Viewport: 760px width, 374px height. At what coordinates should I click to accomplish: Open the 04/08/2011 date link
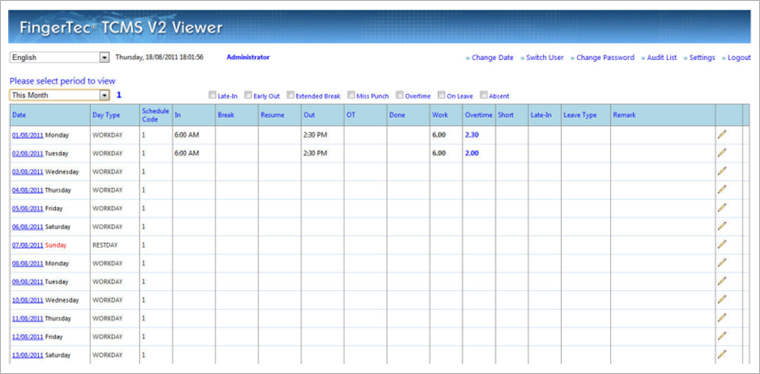(x=28, y=190)
